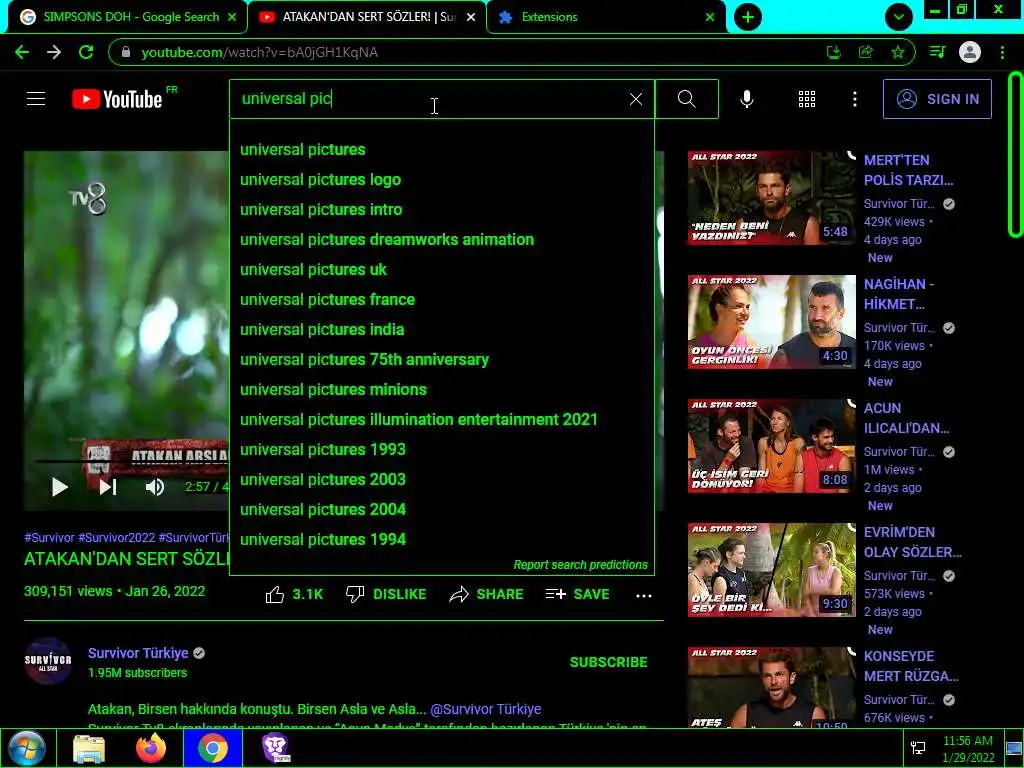This screenshot has height=768, width=1024.
Task: Select suggestion 'universal pictures illumination entertainment 2021'
Action: point(441,420)
